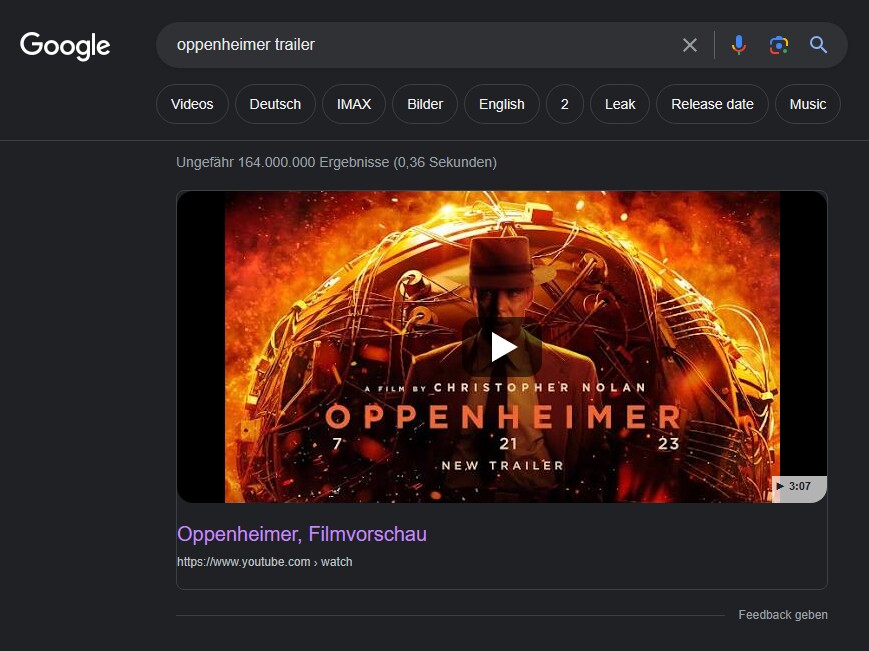This screenshot has height=651, width=869.
Task: Click the Google logo
Action: coord(64,44)
